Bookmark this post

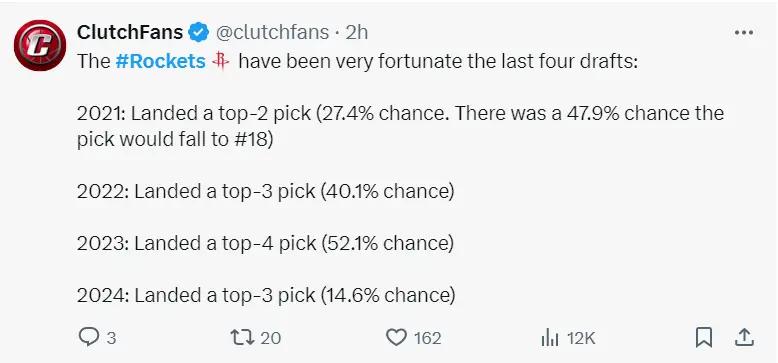[x=704, y=338]
